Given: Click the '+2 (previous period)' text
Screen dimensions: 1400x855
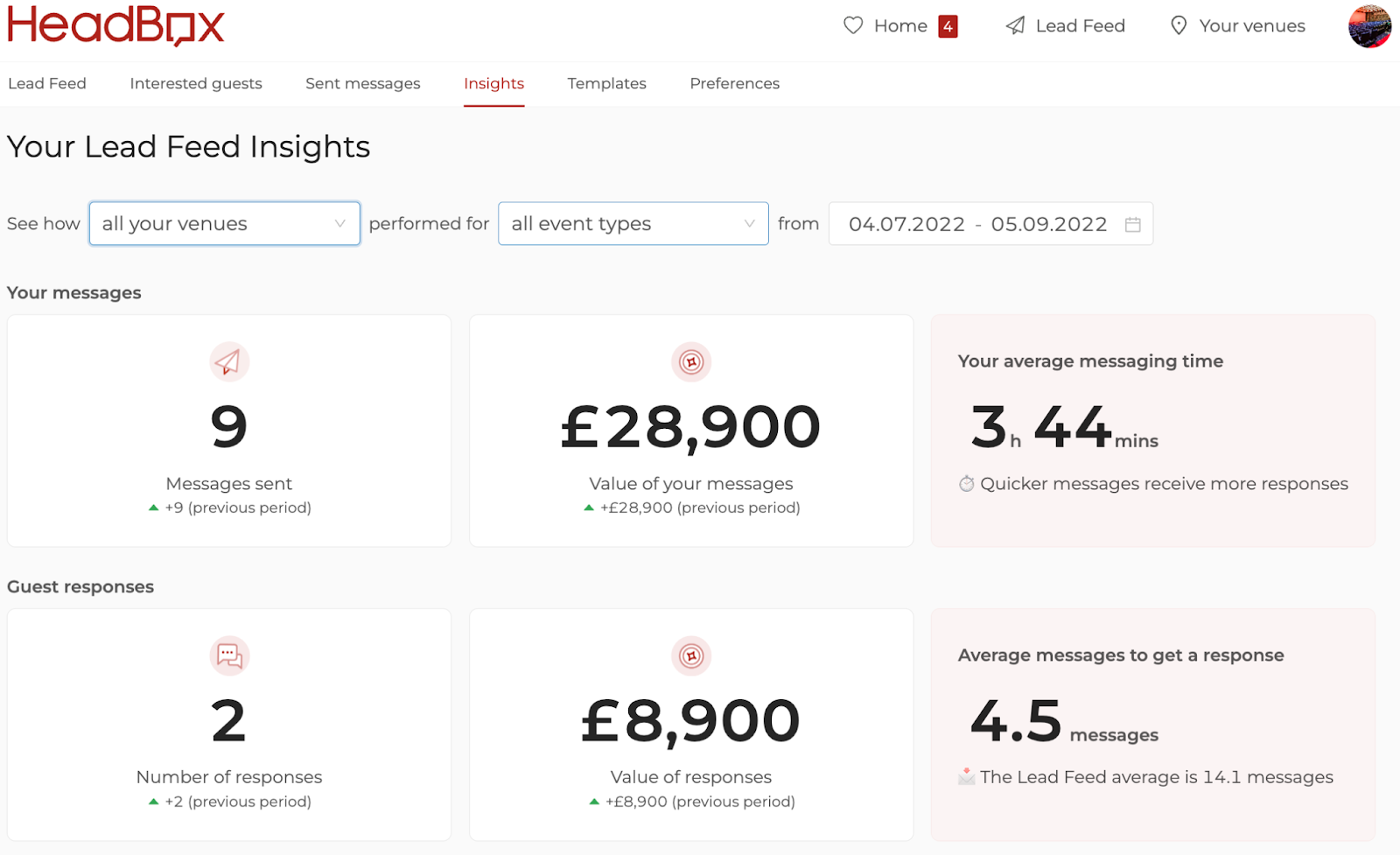Looking at the screenshot, I should click(x=238, y=802).
